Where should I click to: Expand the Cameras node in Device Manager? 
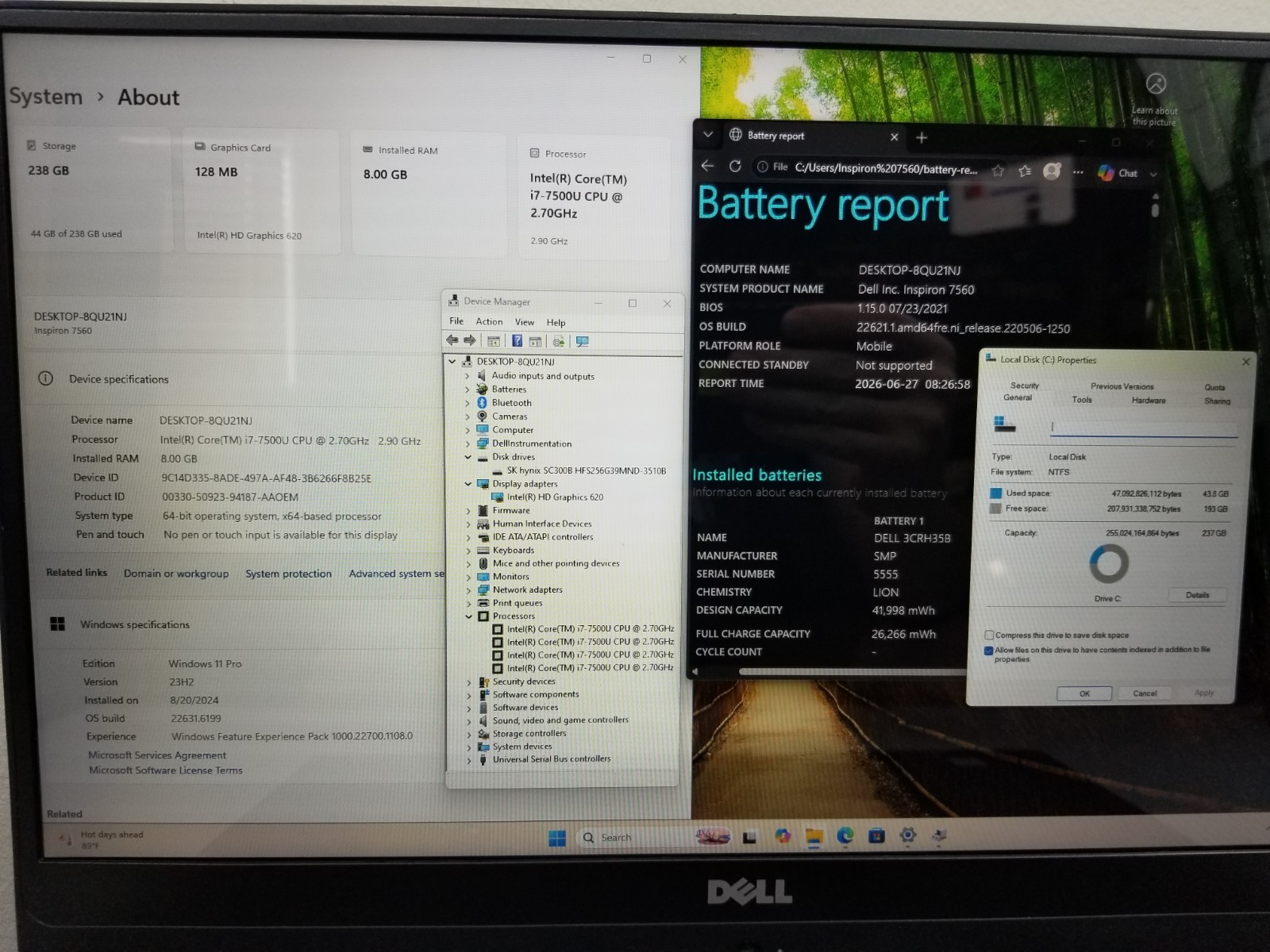coord(467,416)
